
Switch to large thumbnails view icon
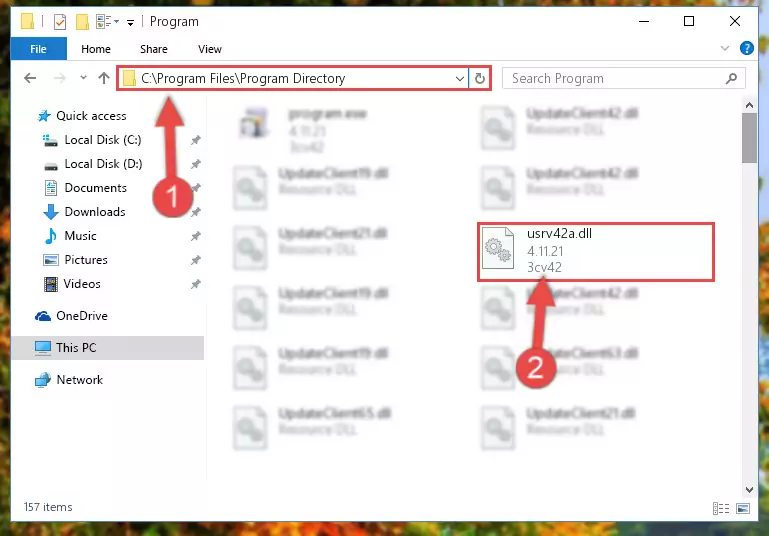click(x=743, y=509)
